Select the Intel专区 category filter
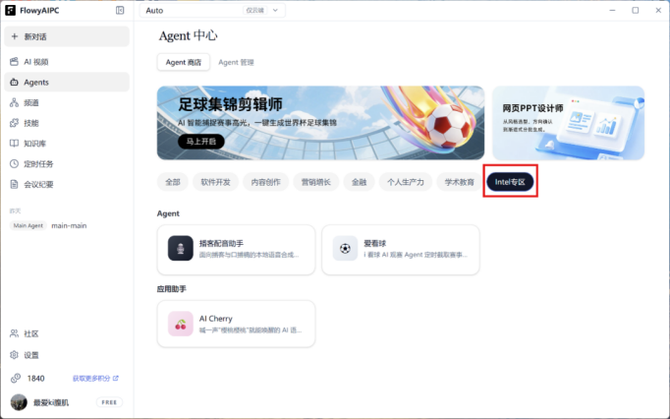This screenshot has width=670, height=419. pos(510,182)
